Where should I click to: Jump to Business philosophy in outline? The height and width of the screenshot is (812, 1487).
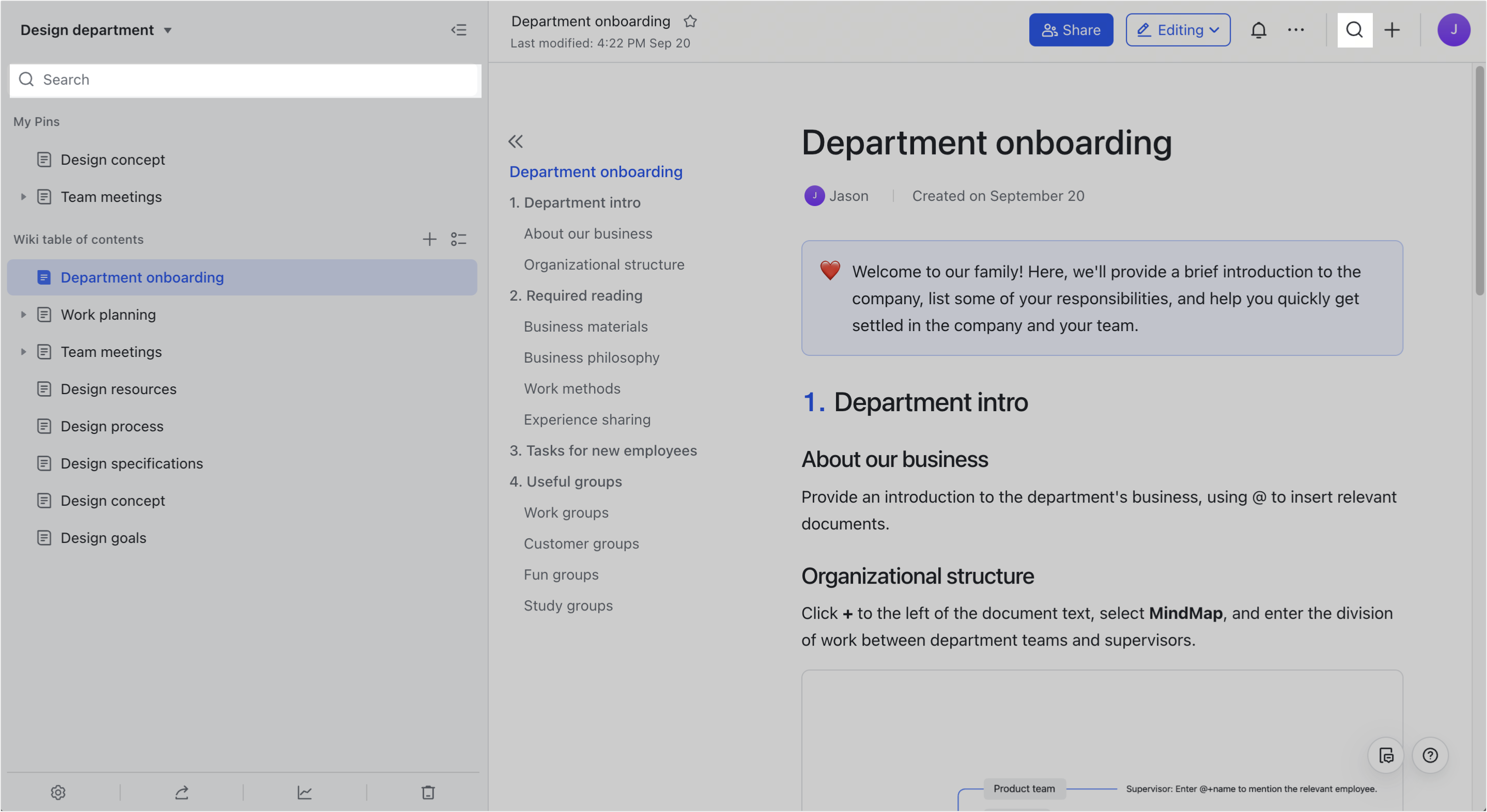pos(591,357)
